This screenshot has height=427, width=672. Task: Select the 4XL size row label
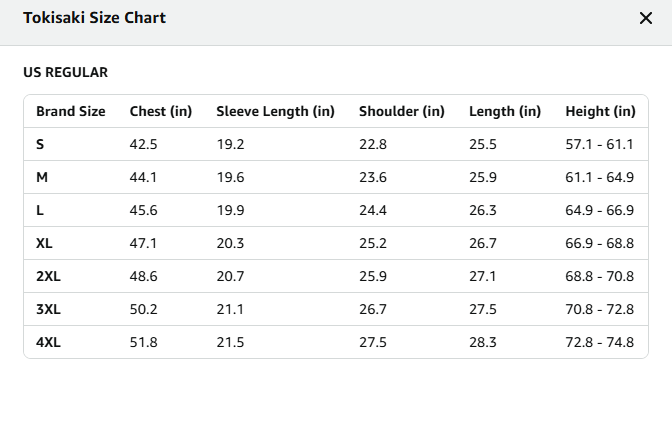point(48,343)
